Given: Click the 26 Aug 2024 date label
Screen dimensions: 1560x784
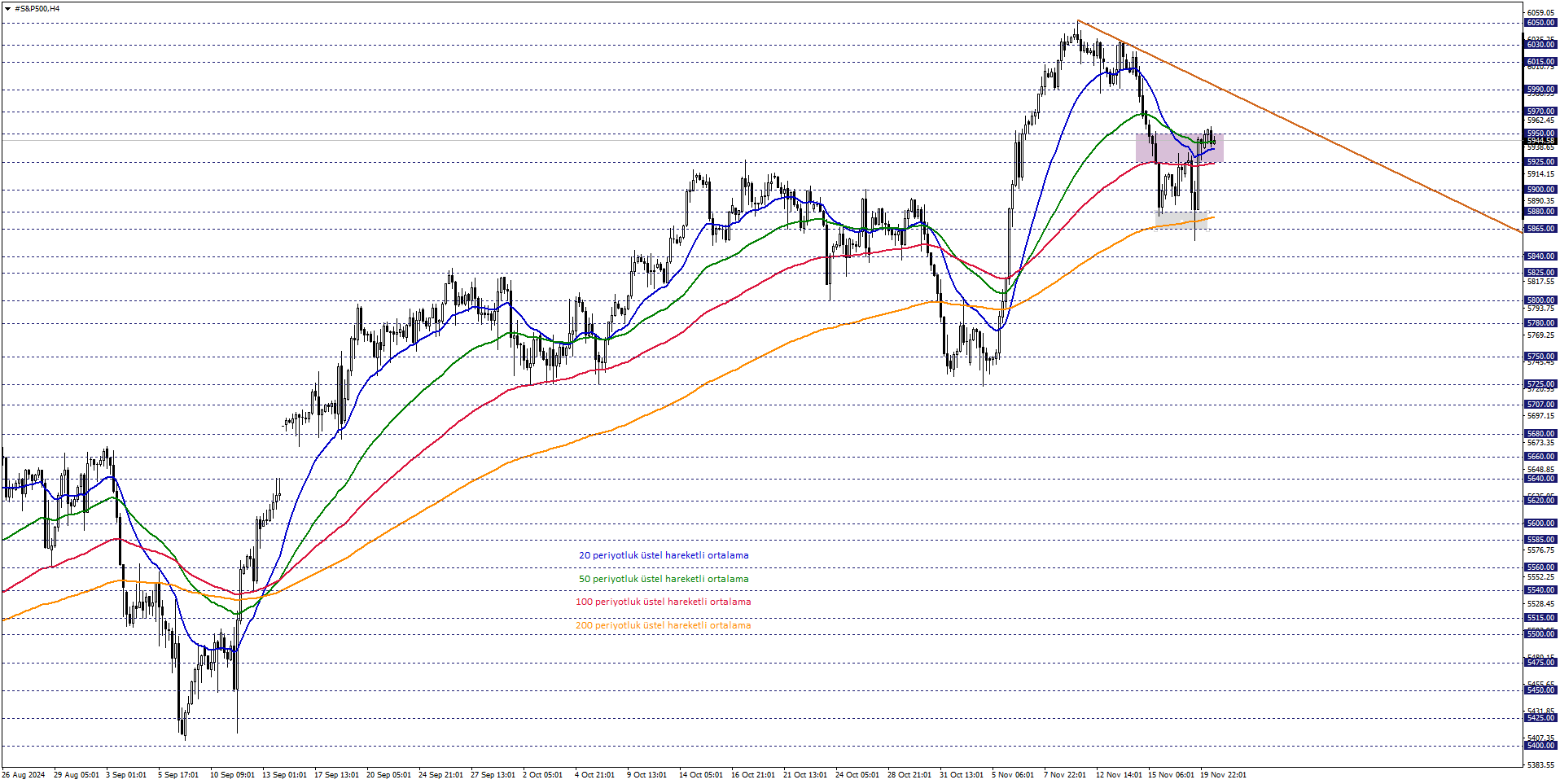Looking at the screenshot, I should (24, 775).
